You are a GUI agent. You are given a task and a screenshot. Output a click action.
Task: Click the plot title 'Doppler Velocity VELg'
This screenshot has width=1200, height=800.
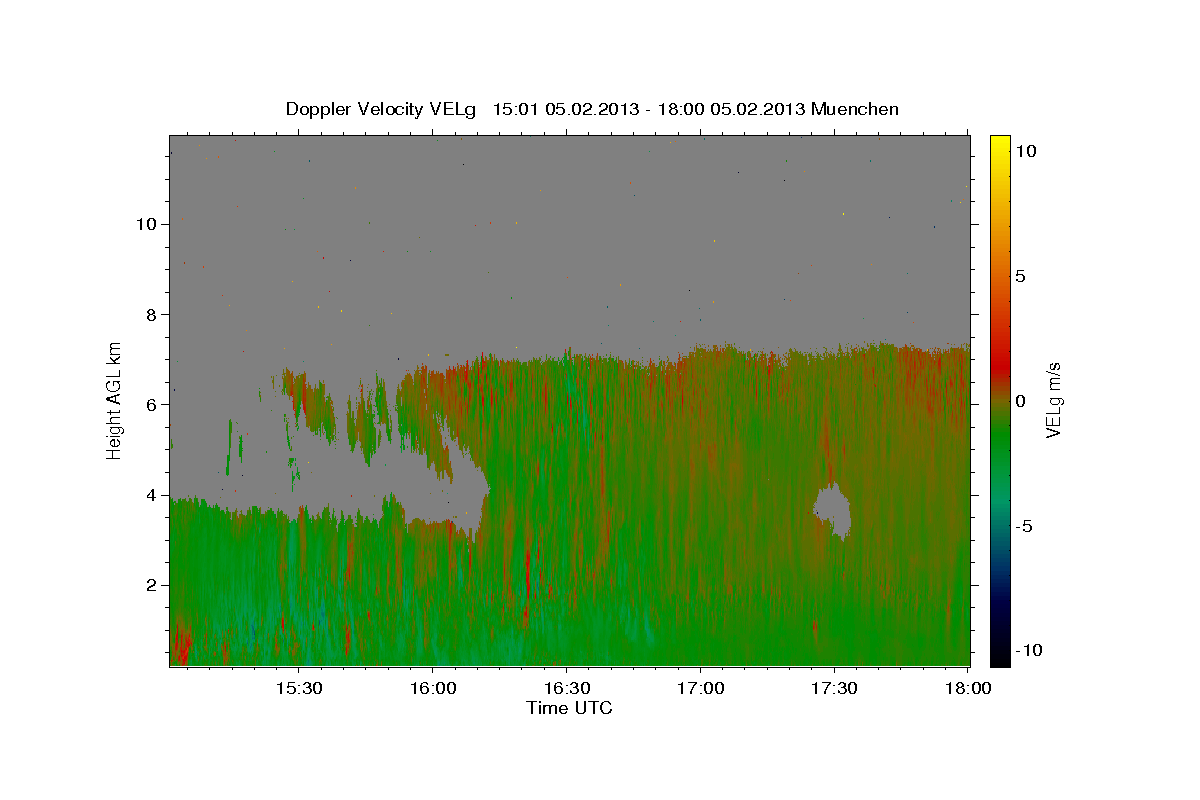pos(381,109)
